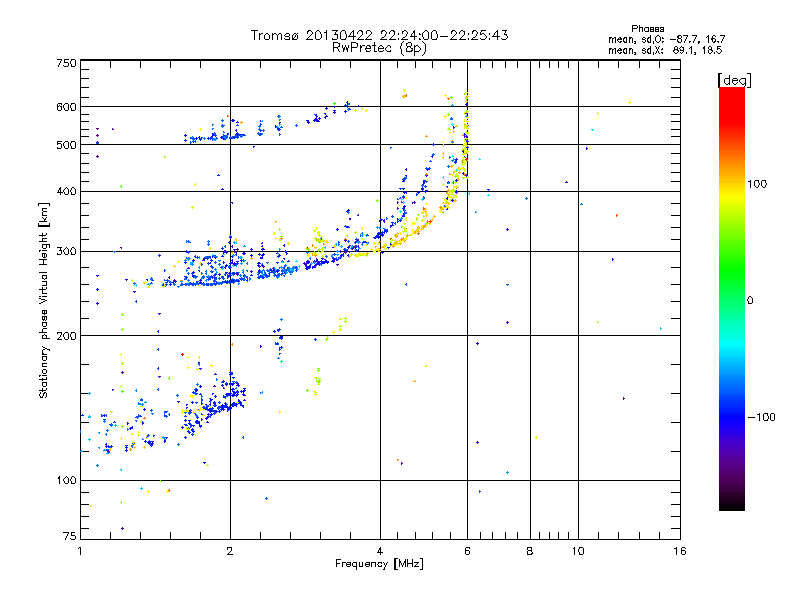800x600 pixels.
Task: Click the x-axis '4' tick label
Action: 380,551
